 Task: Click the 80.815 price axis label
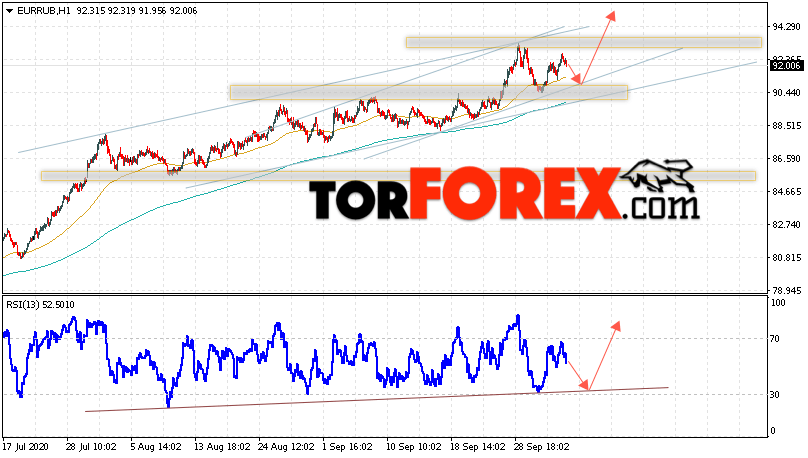(786, 258)
